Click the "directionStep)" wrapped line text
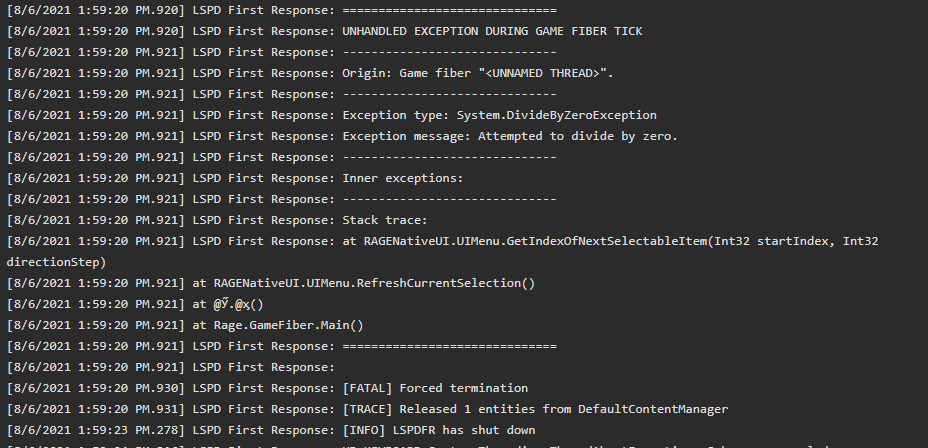This screenshot has height=448, width=928. coord(56,262)
